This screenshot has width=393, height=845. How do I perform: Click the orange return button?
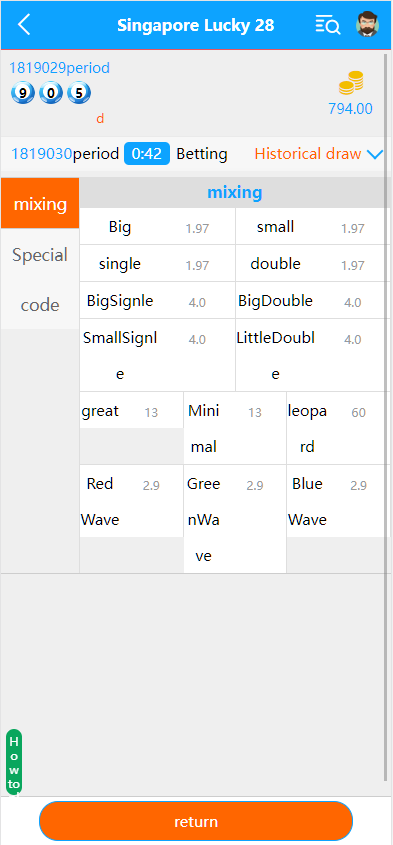196,821
